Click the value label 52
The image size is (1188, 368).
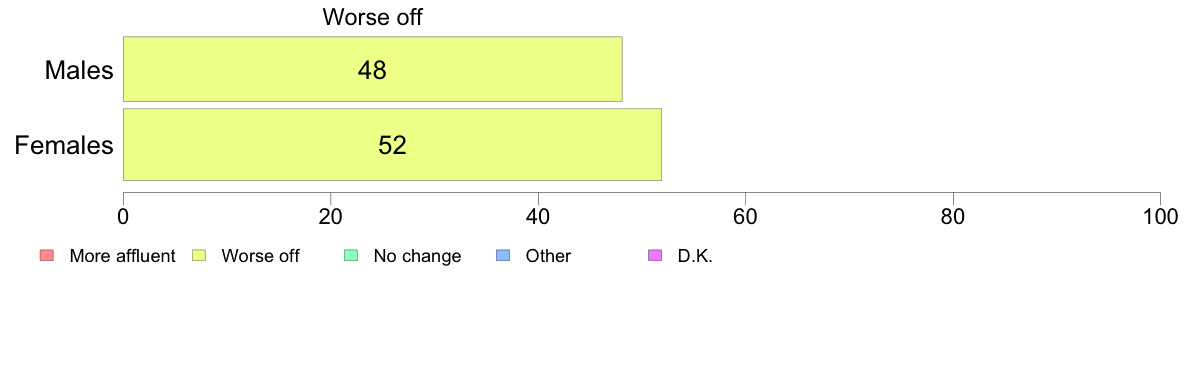[x=392, y=145]
